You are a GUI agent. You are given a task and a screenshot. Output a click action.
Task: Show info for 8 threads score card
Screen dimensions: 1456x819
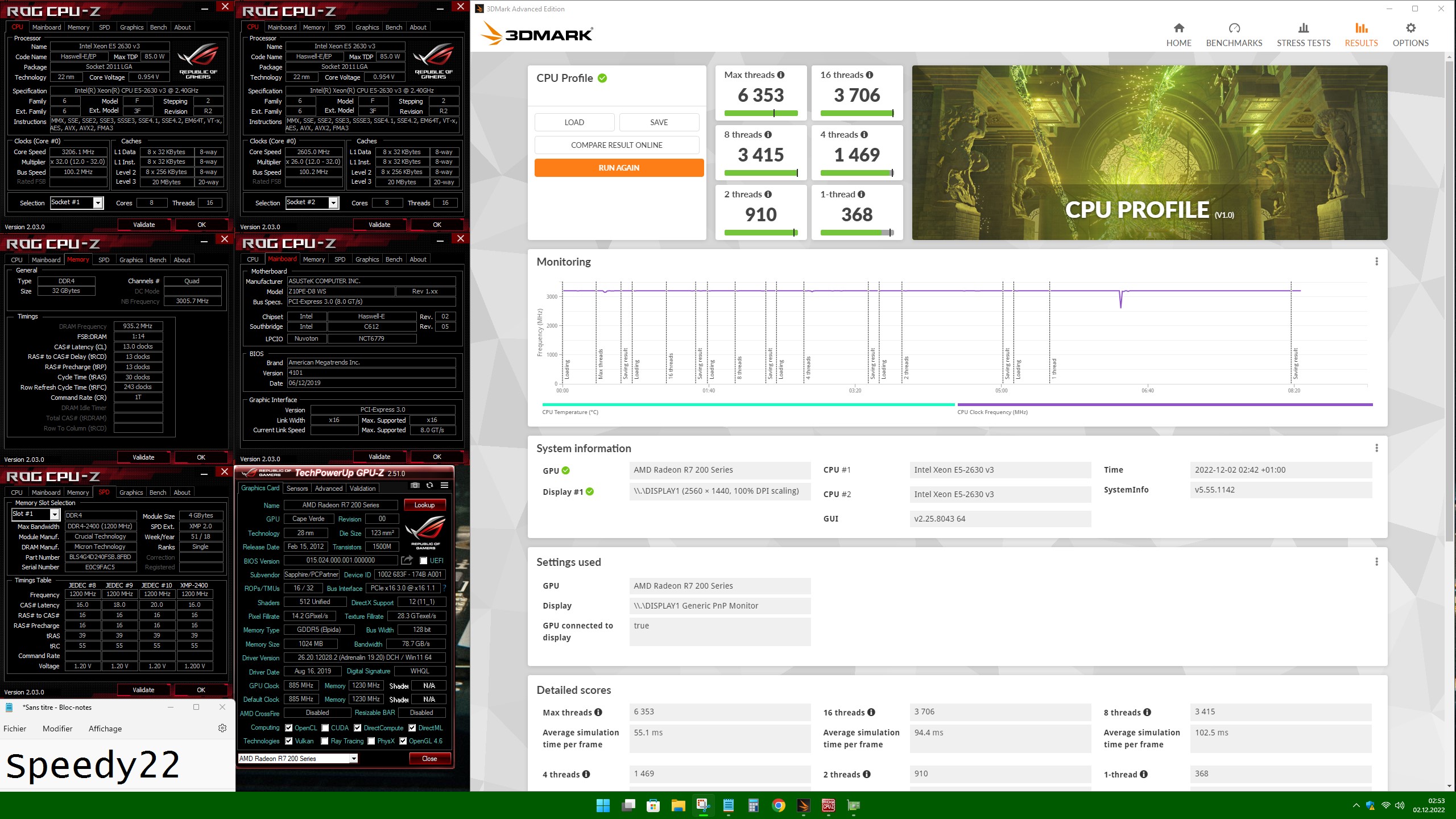(768, 135)
